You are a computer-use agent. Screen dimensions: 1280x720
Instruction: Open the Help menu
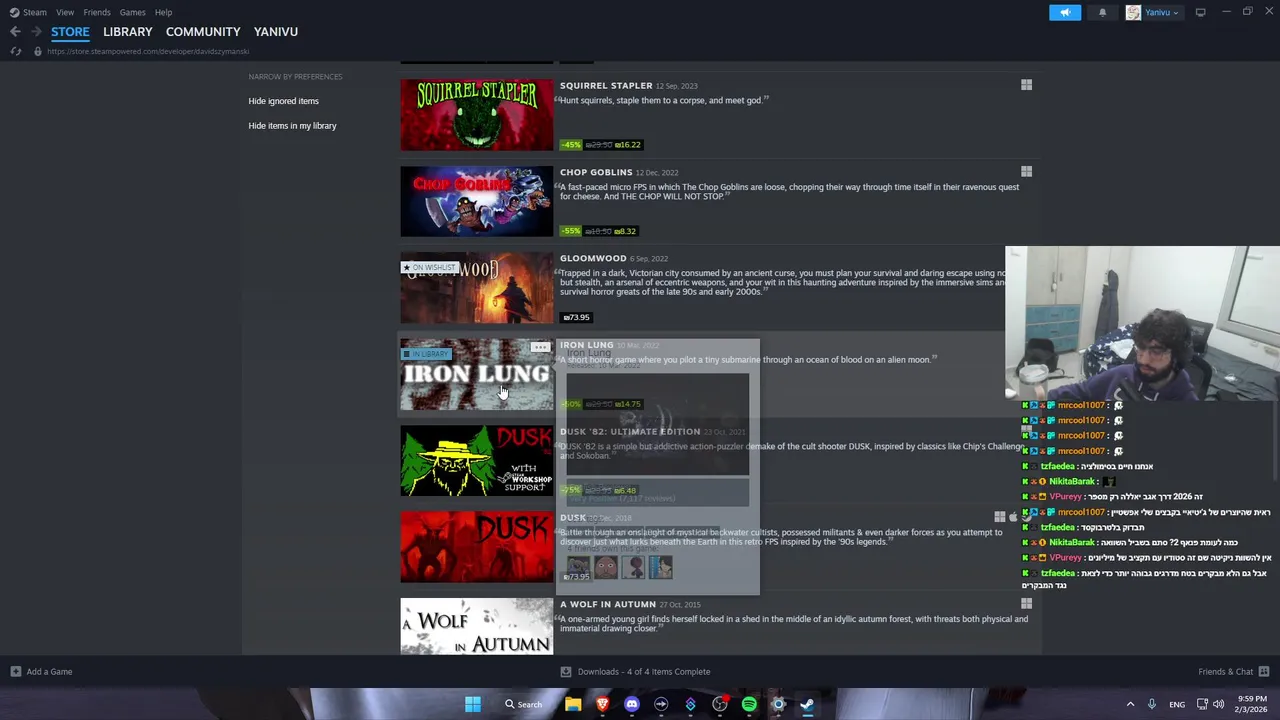163,12
